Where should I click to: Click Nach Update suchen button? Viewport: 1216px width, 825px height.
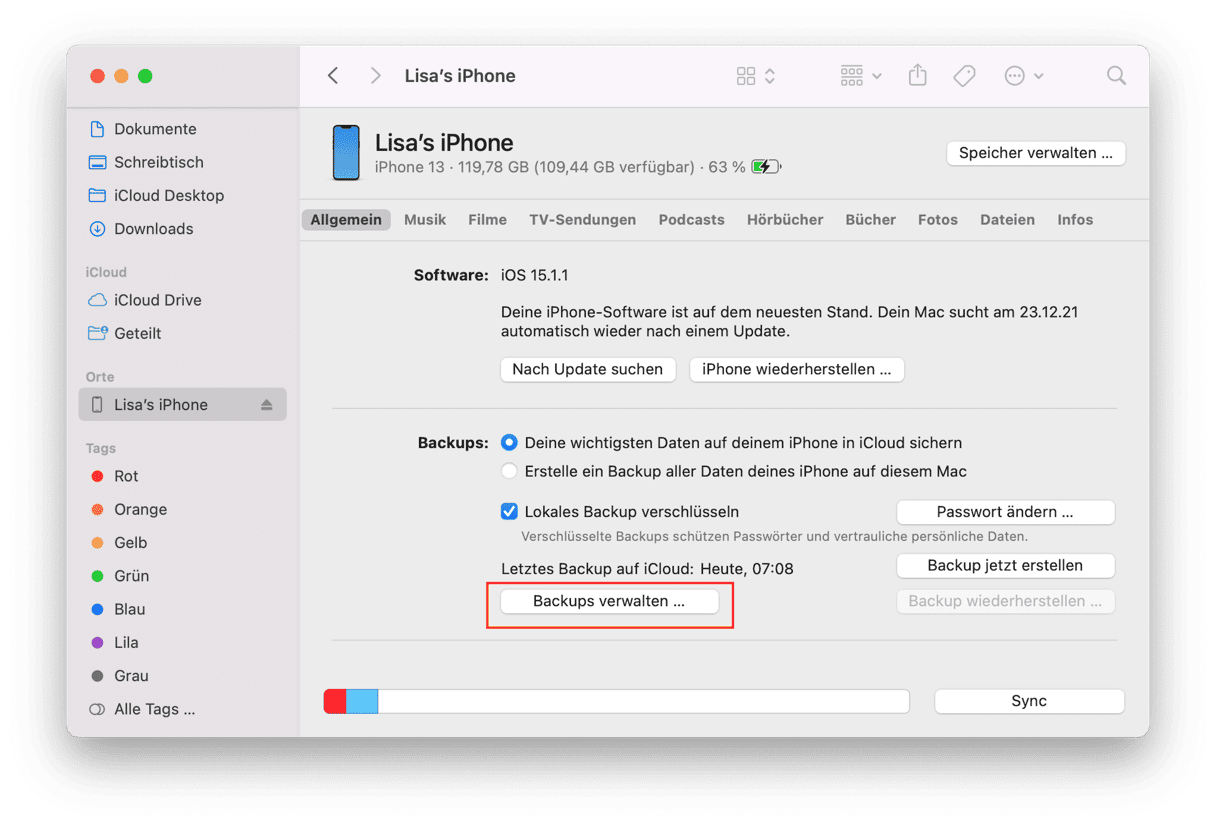point(588,369)
